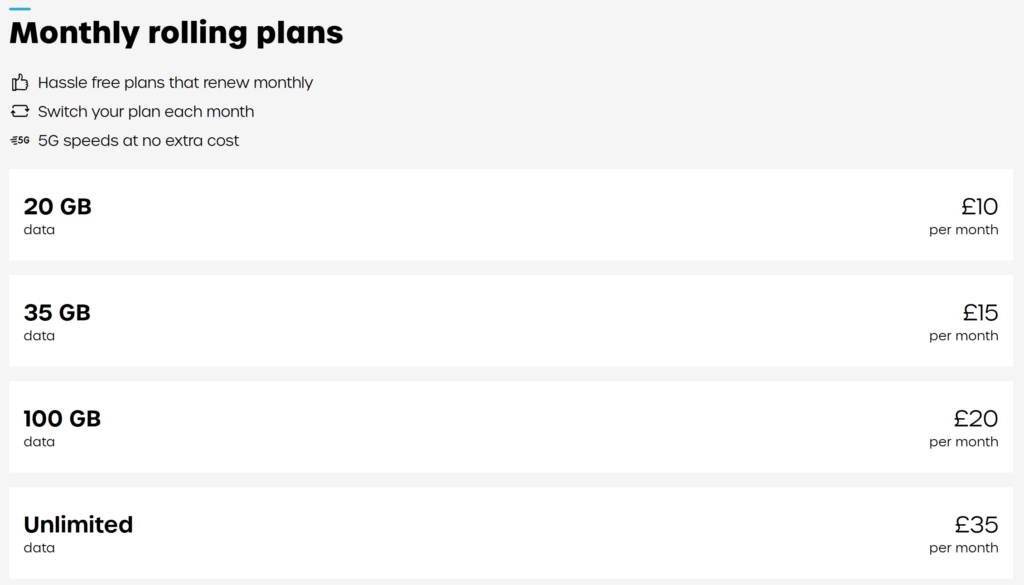The height and width of the screenshot is (585, 1024).
Task: Click the 20 GB heading label
Action: point(57,206)
